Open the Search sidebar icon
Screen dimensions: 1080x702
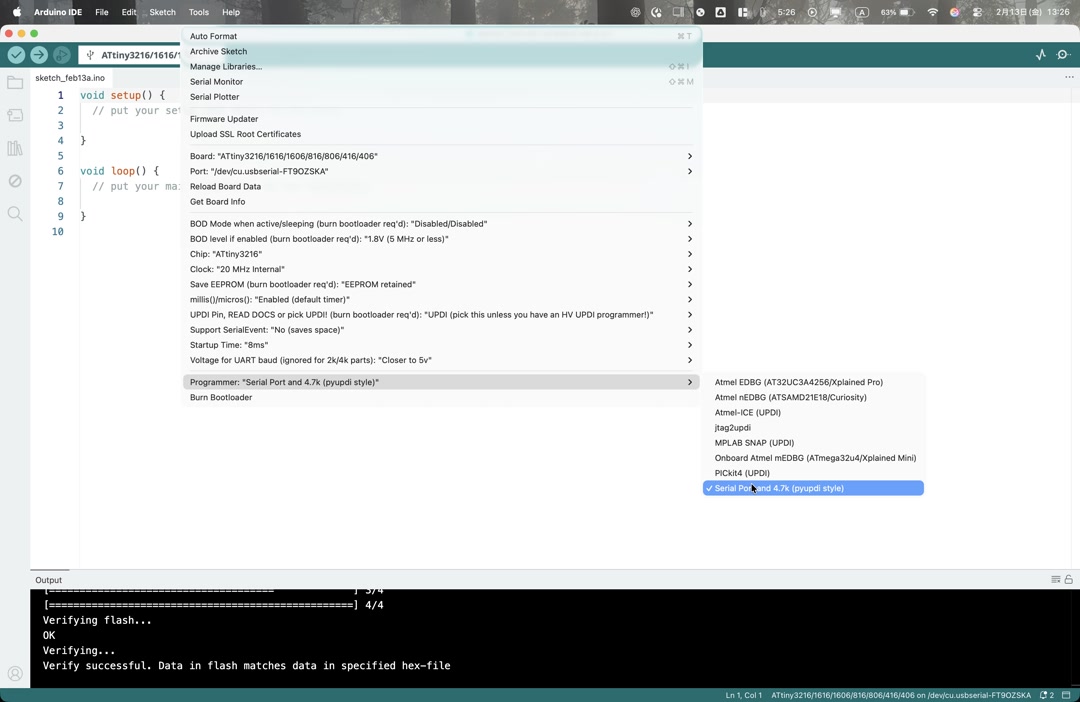[14, 214]
